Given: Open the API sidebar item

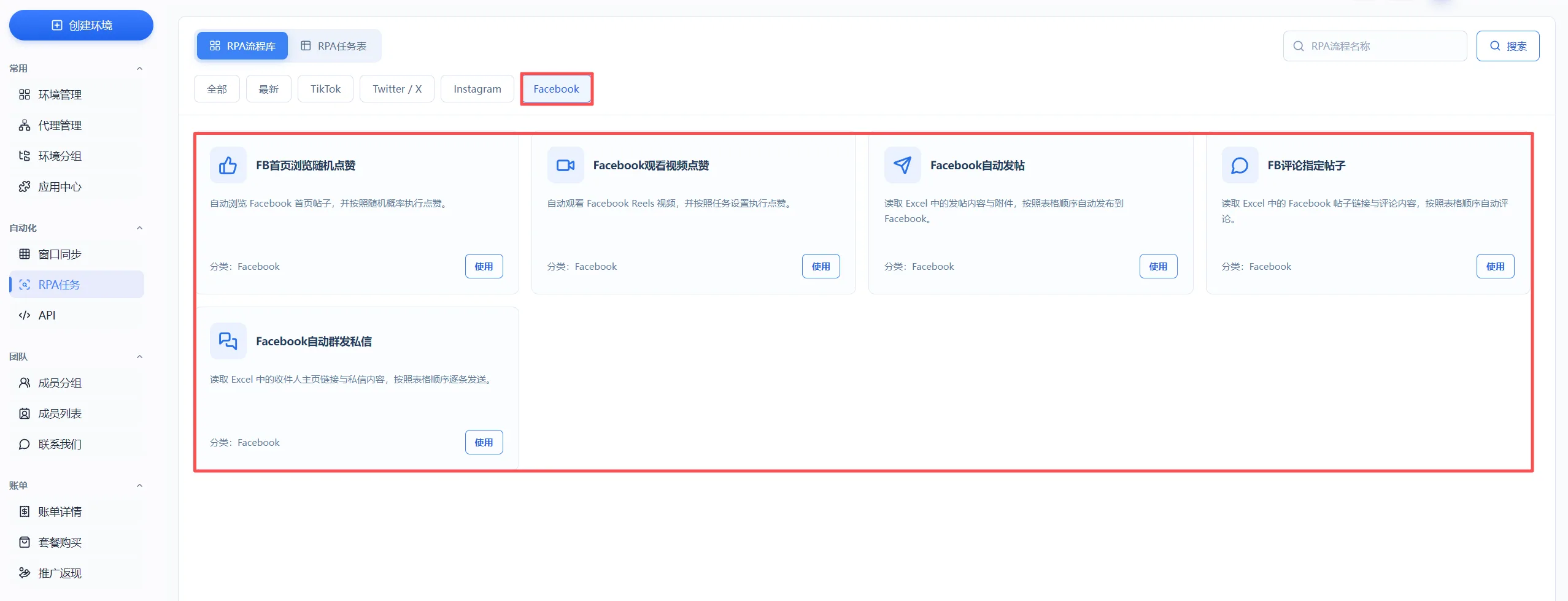Looking at the screenshot, I should (x=77, y=315).
